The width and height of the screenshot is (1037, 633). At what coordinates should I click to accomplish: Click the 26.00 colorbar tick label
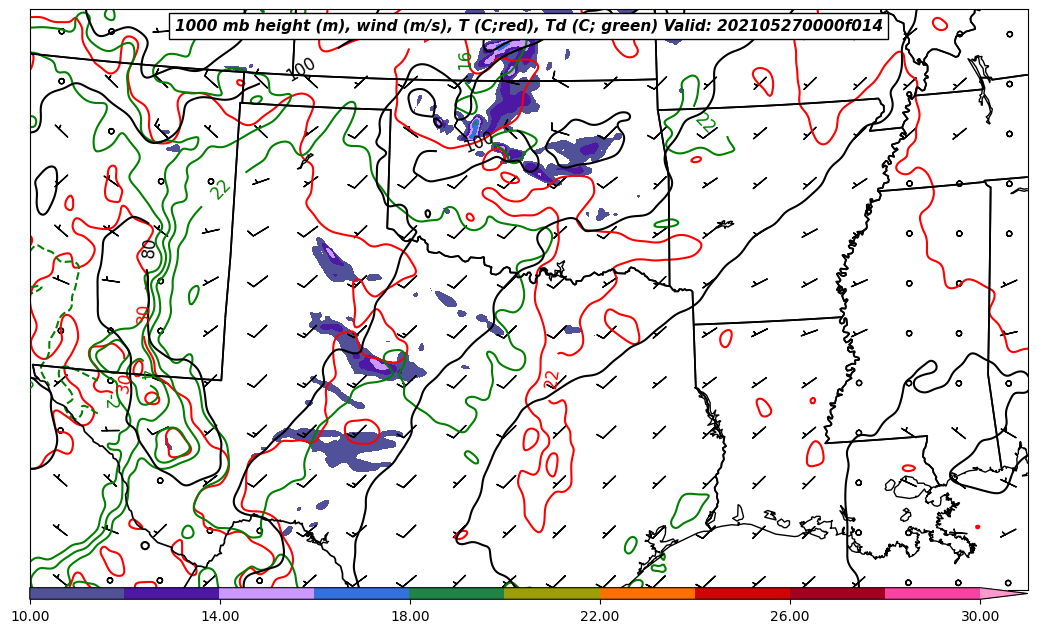tap(790, 616)
